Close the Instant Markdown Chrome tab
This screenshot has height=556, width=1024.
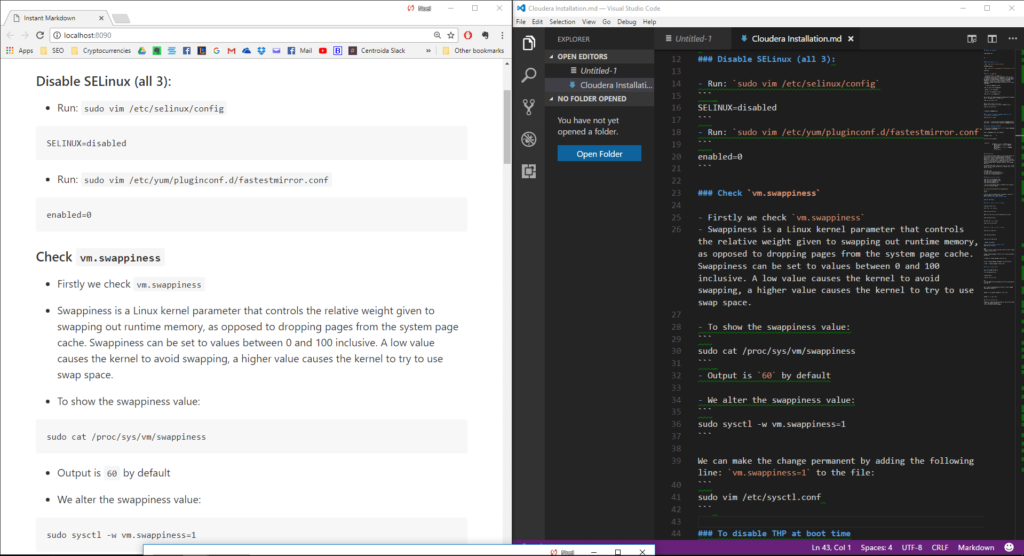pos(101,18)
